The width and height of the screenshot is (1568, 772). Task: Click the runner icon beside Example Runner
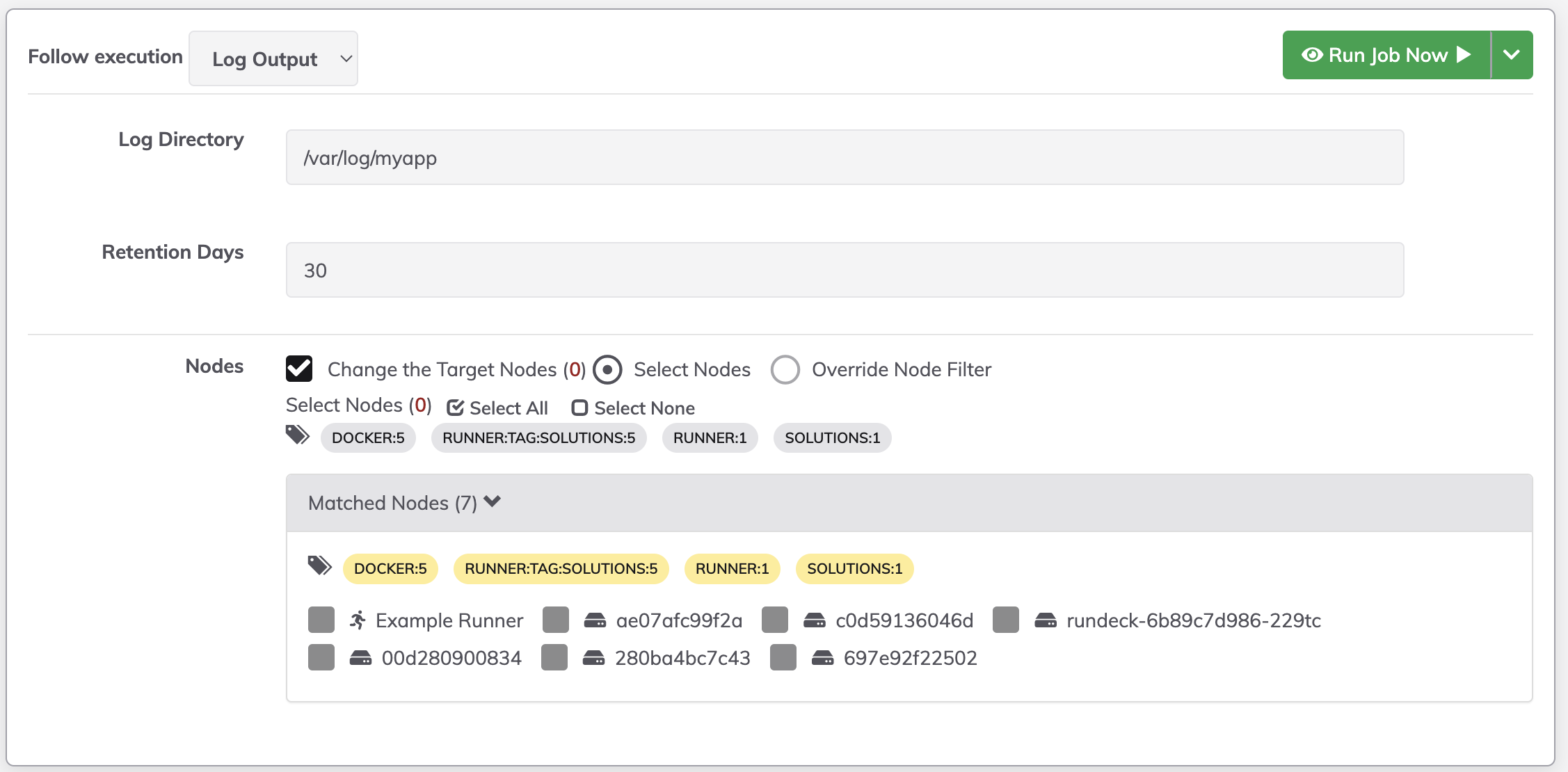pos(358,620)
